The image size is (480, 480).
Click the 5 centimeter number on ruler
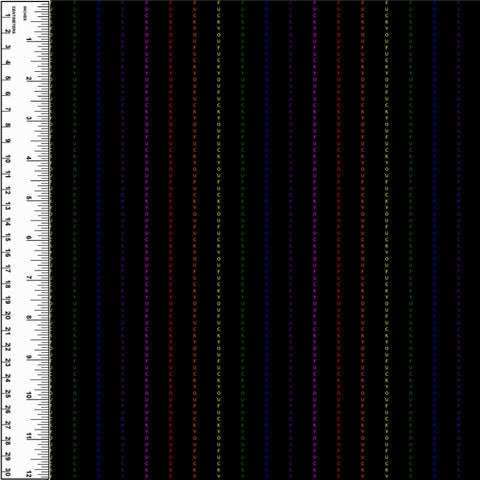(x=7, y=79)
